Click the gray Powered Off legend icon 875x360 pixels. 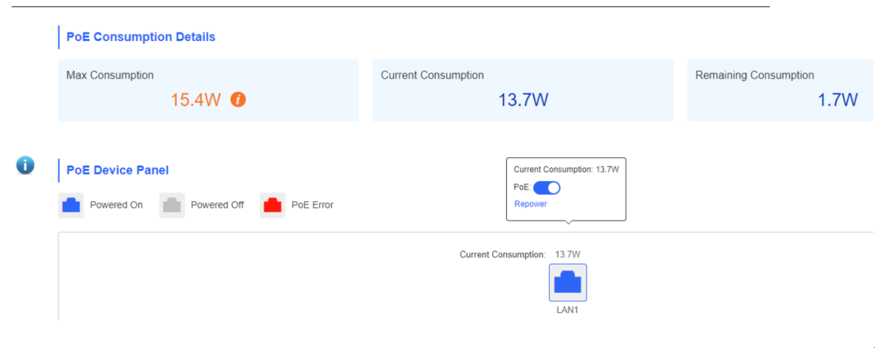click(172, 205)
